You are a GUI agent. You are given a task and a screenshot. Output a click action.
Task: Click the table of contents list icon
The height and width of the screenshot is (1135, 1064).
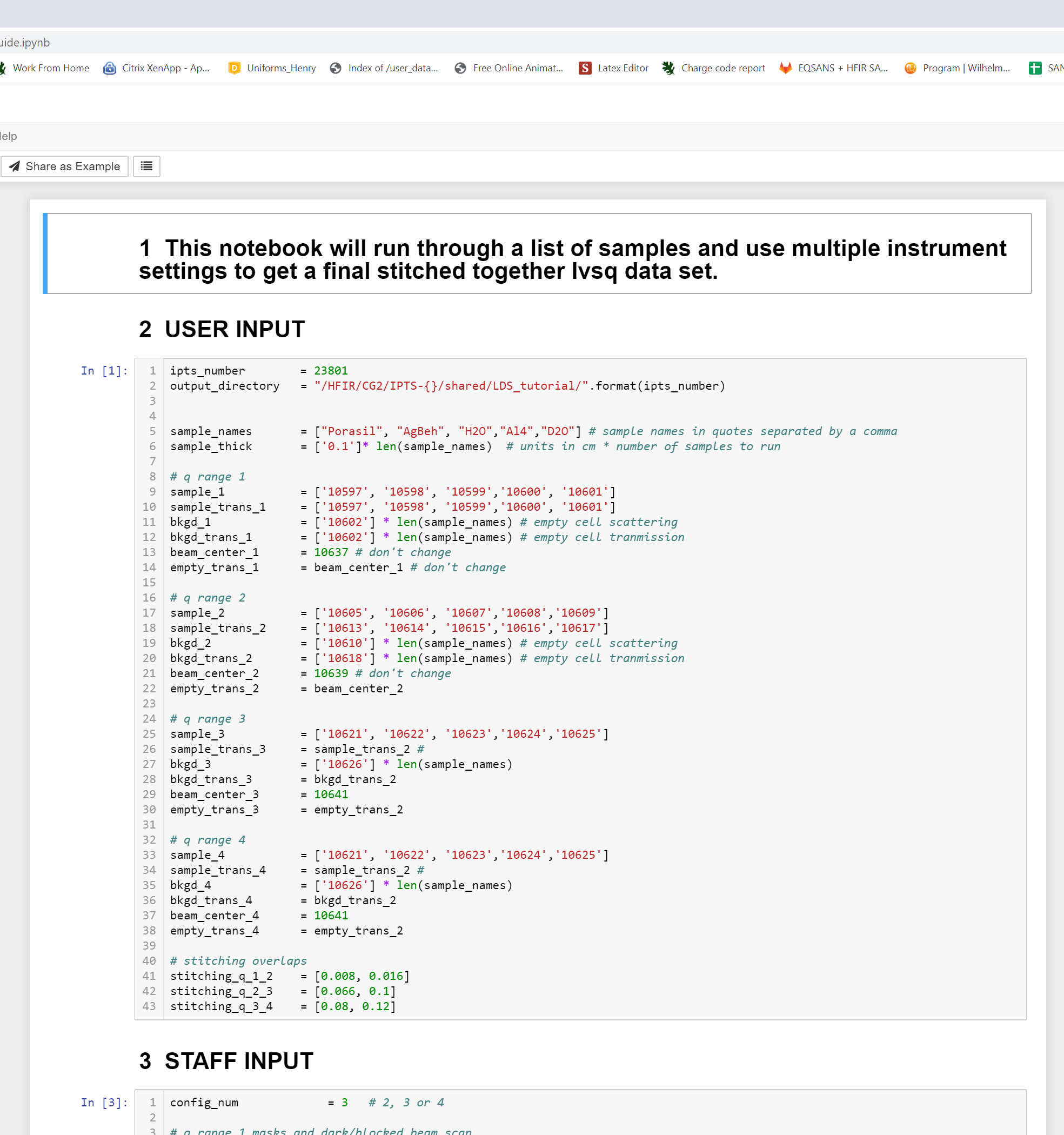tap(146, 166)
